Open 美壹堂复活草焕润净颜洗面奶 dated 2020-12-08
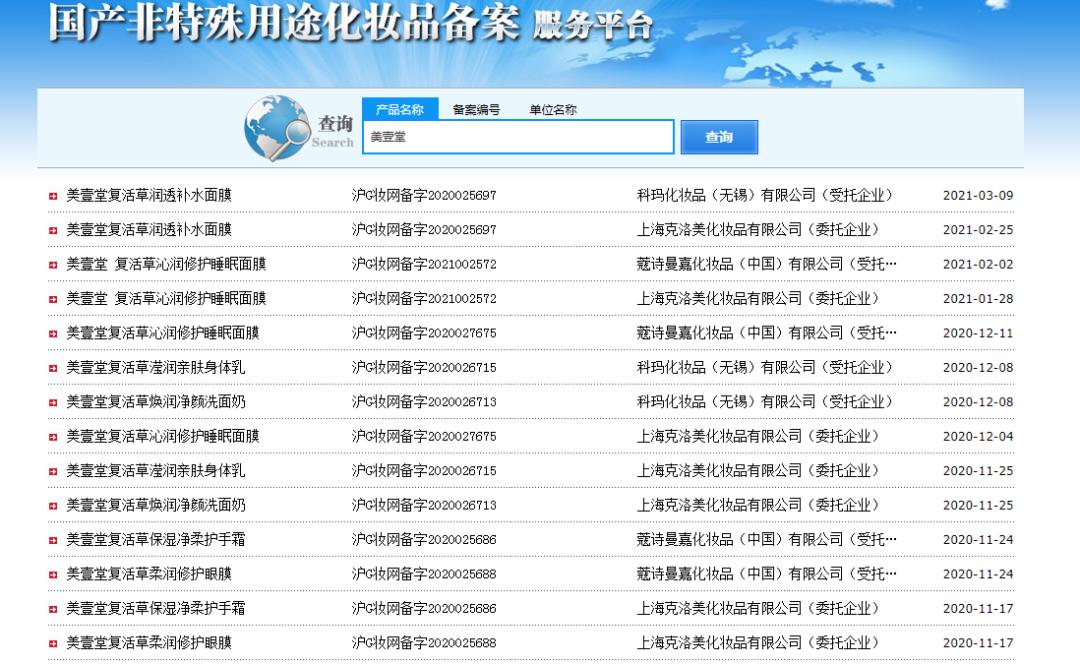 (x=155, y=402)
